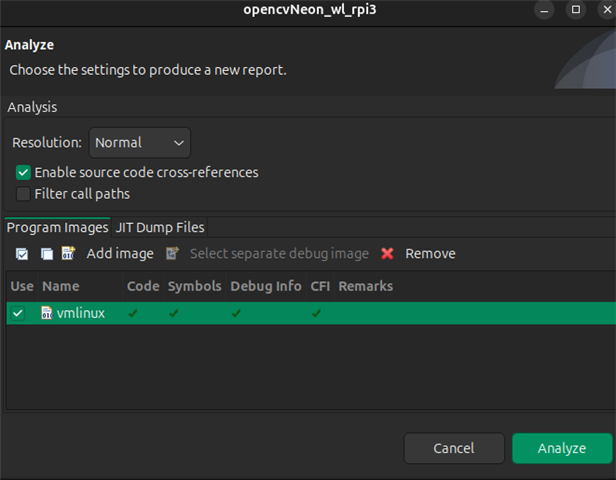Viewport: 616px width, 480px height.
Task: Disable source code cross-references checkbox
Action: [24, 172]
